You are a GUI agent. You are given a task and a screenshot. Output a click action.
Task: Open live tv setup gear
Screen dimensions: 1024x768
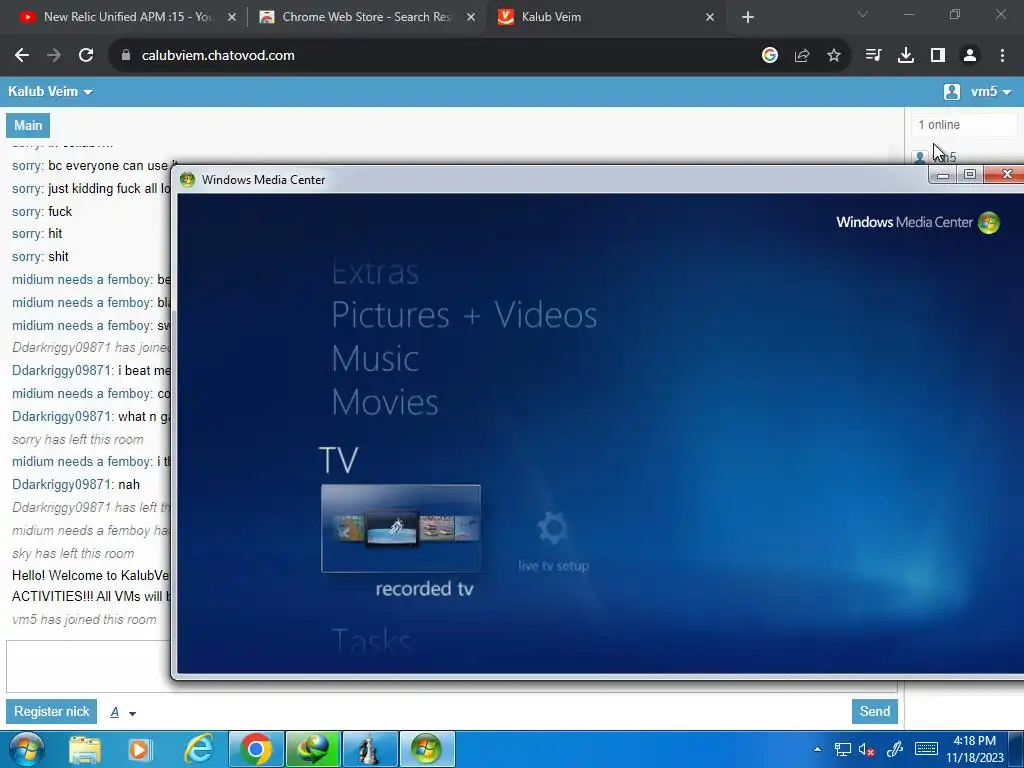click(x=553, y=528)
